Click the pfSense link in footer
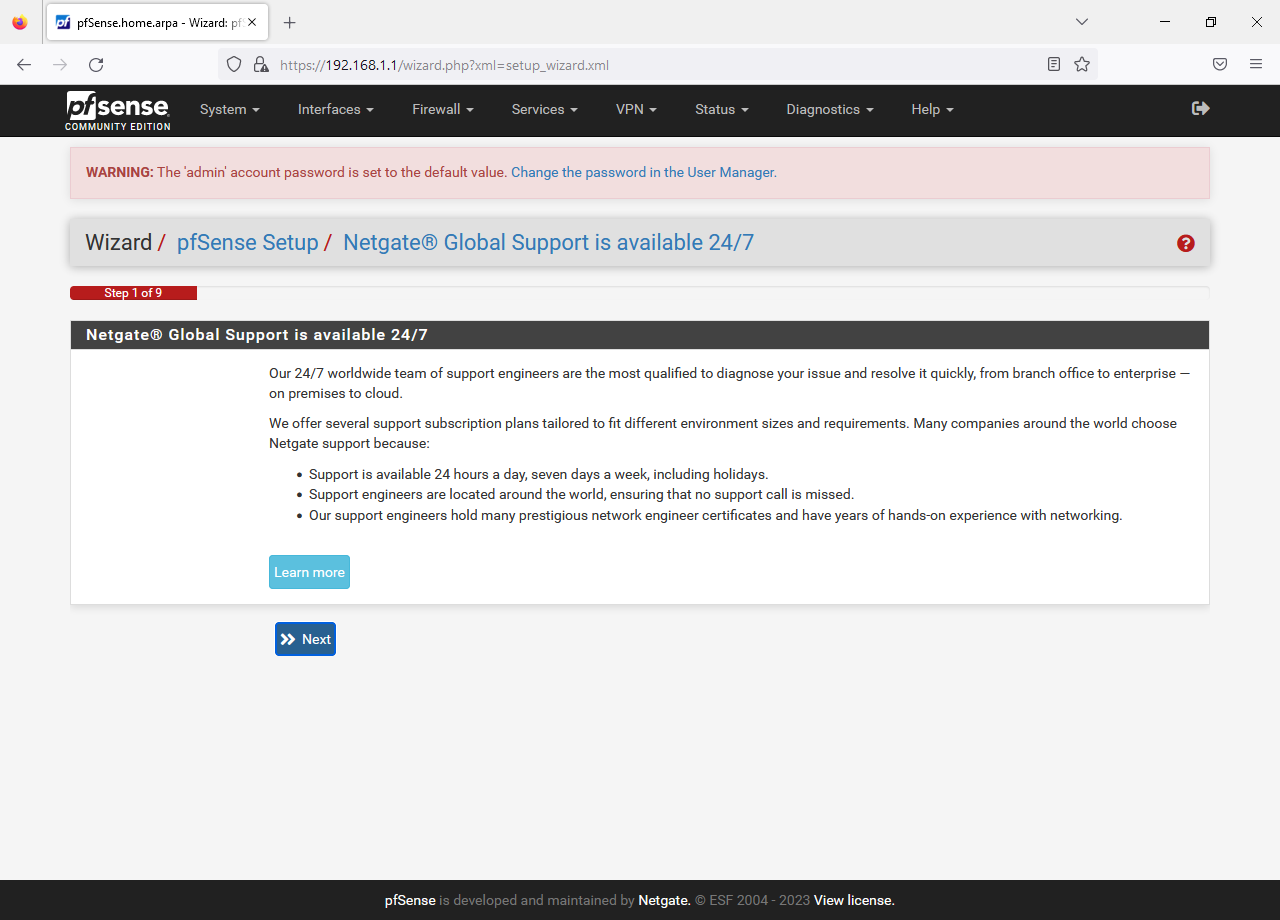This screenshot has height=920, width=1280. pos(410,900)
